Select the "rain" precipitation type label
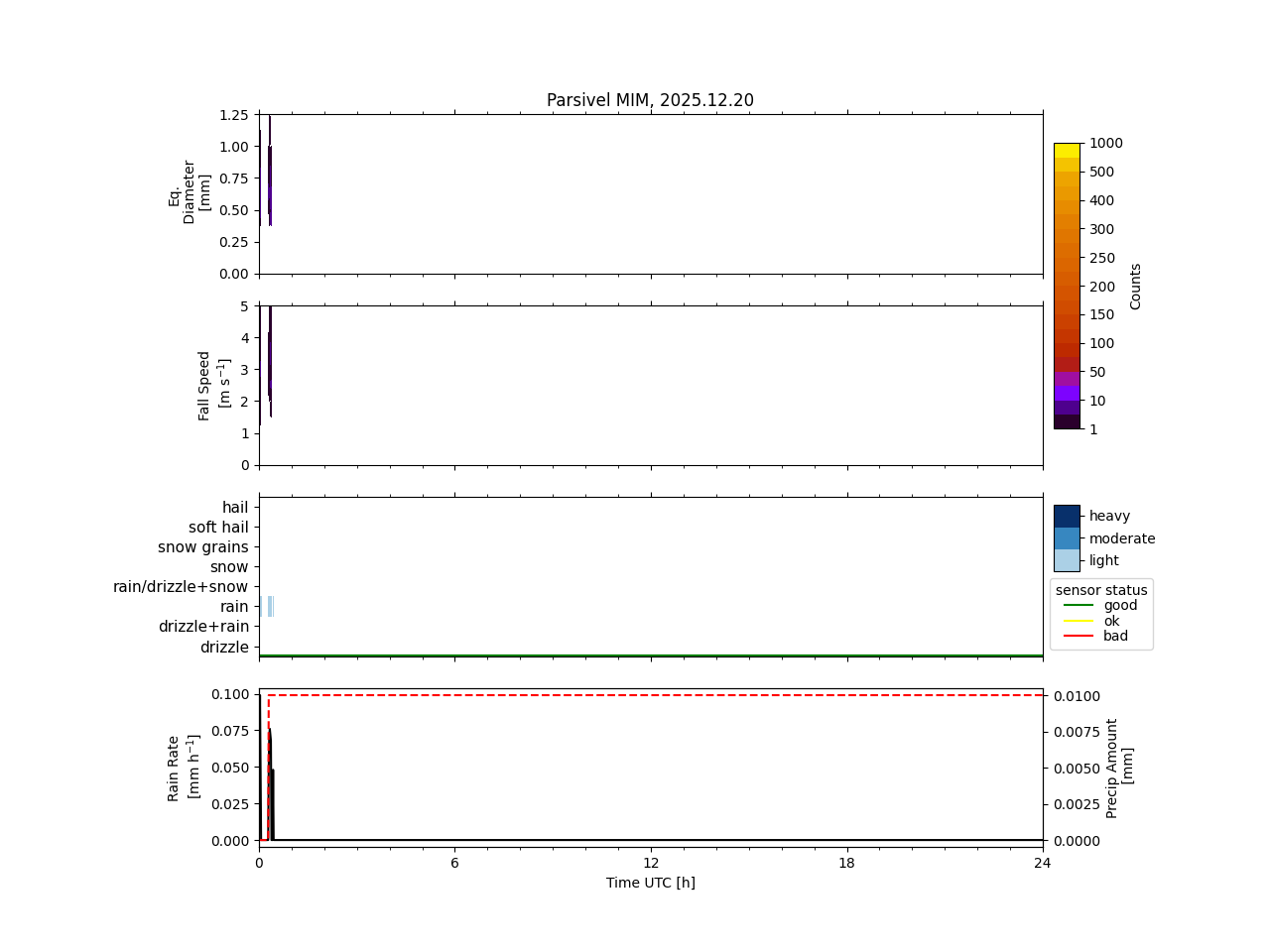The width and height of the screenshot is (1270, 952). [x=234, y=607]
